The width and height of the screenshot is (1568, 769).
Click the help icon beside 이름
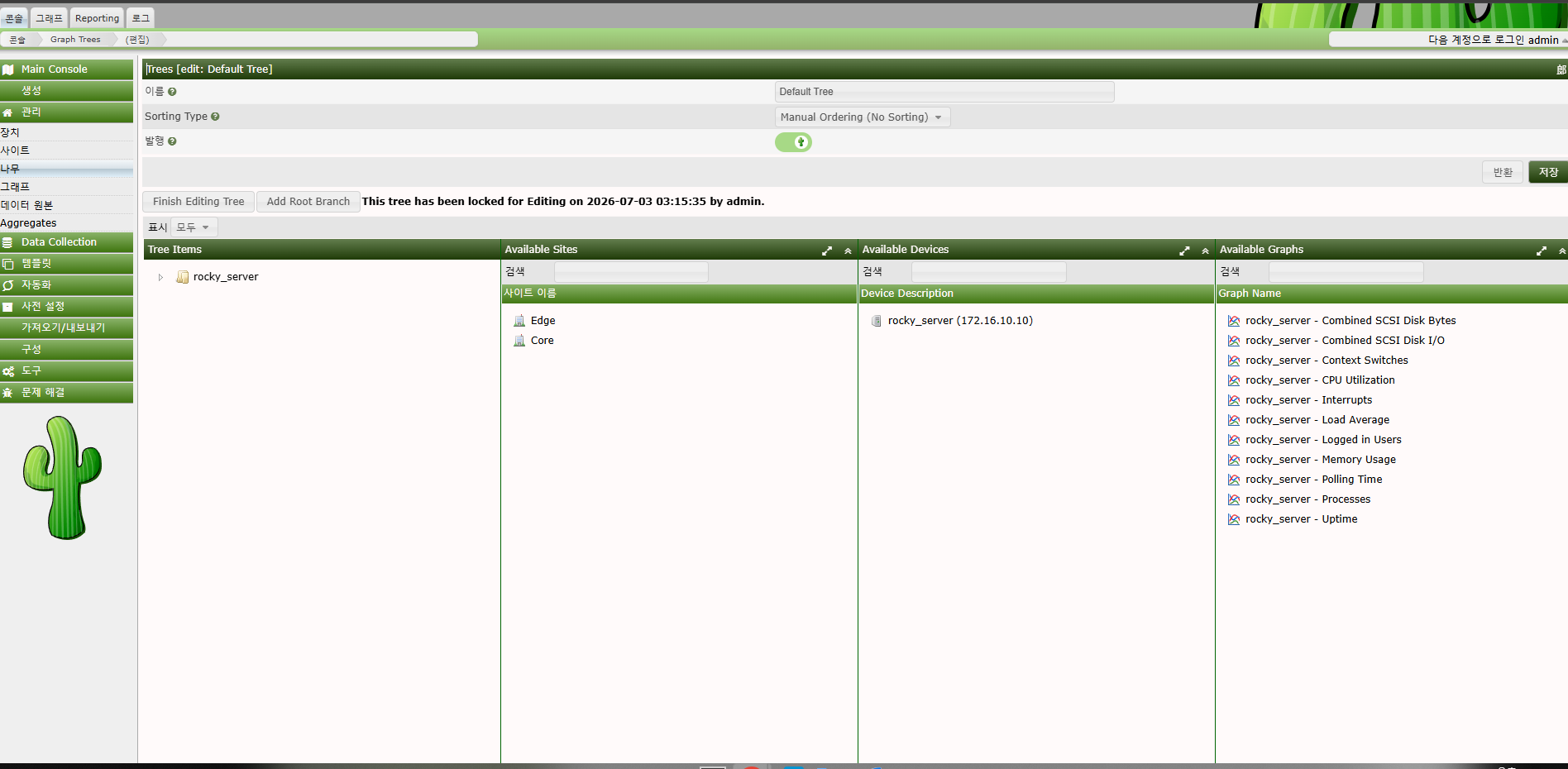172,92
